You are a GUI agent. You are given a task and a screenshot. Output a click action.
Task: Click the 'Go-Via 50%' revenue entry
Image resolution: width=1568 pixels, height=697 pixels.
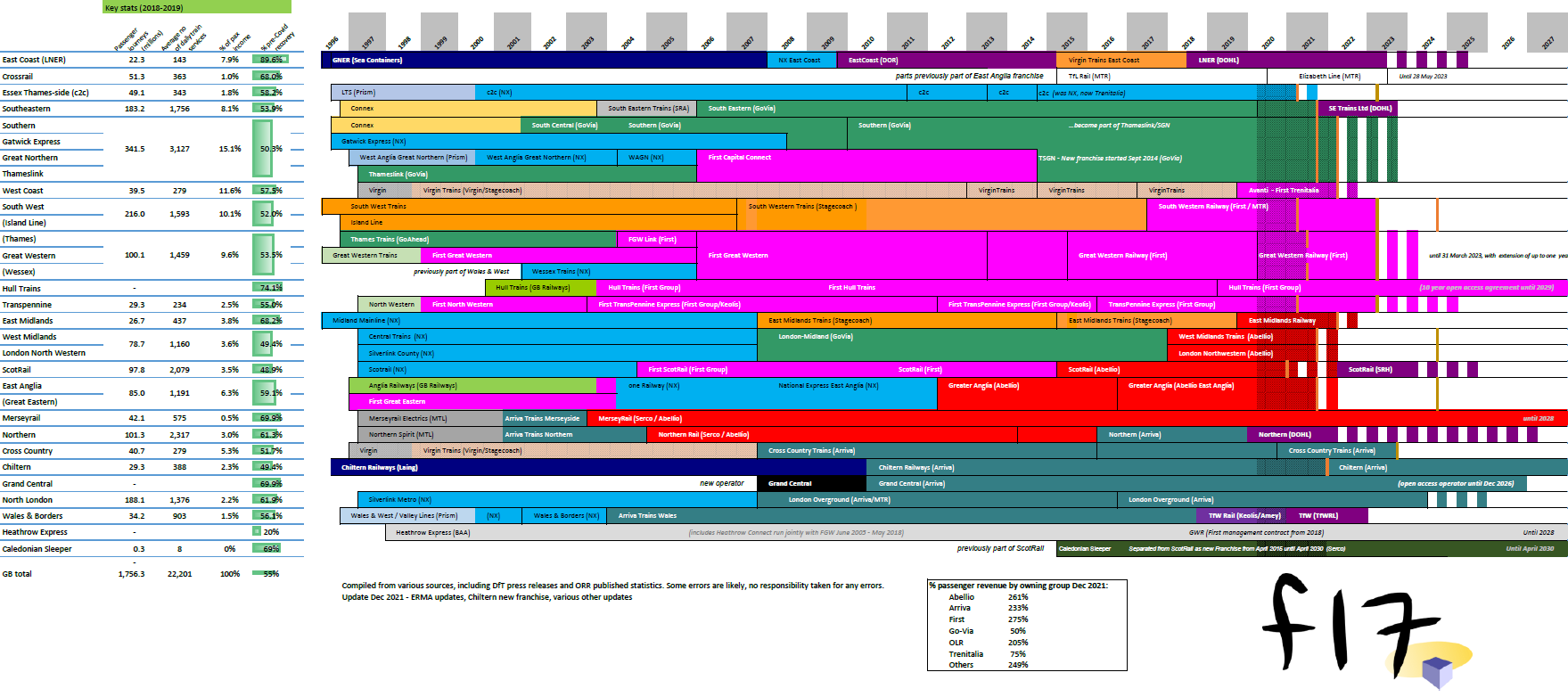coord(988,631)
